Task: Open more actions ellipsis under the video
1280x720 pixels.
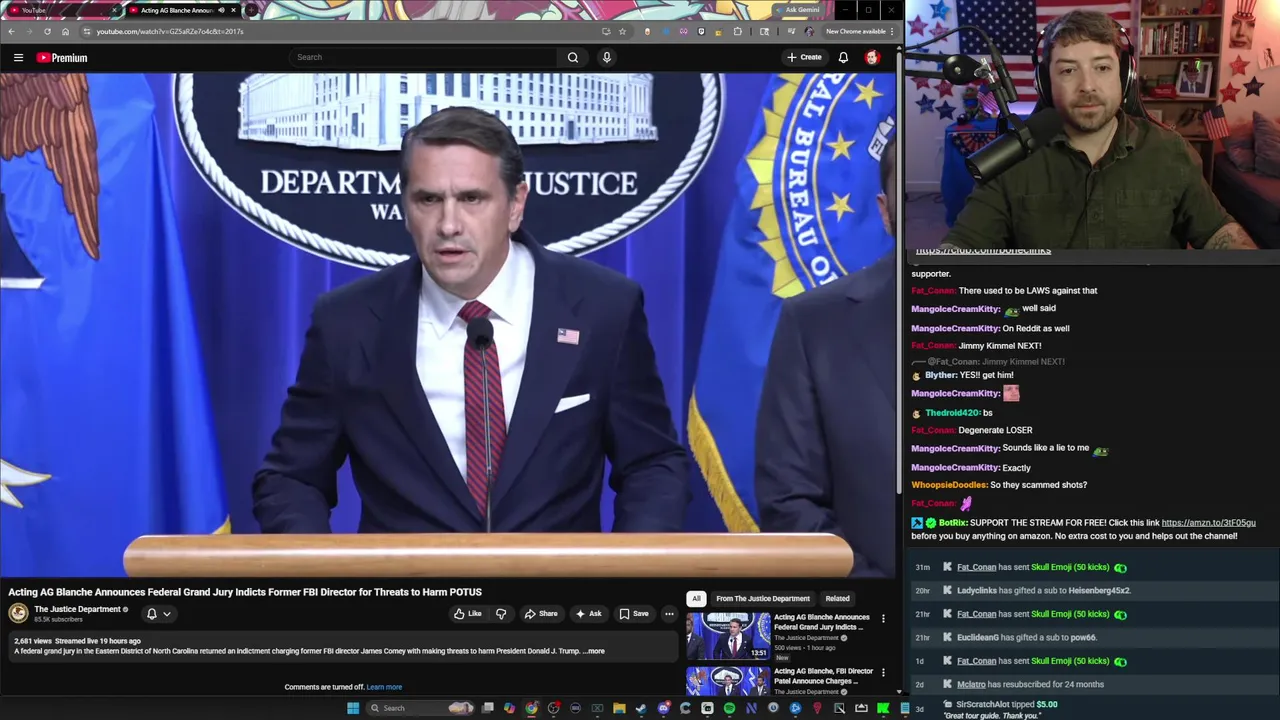Action: (x=669, y=614)
